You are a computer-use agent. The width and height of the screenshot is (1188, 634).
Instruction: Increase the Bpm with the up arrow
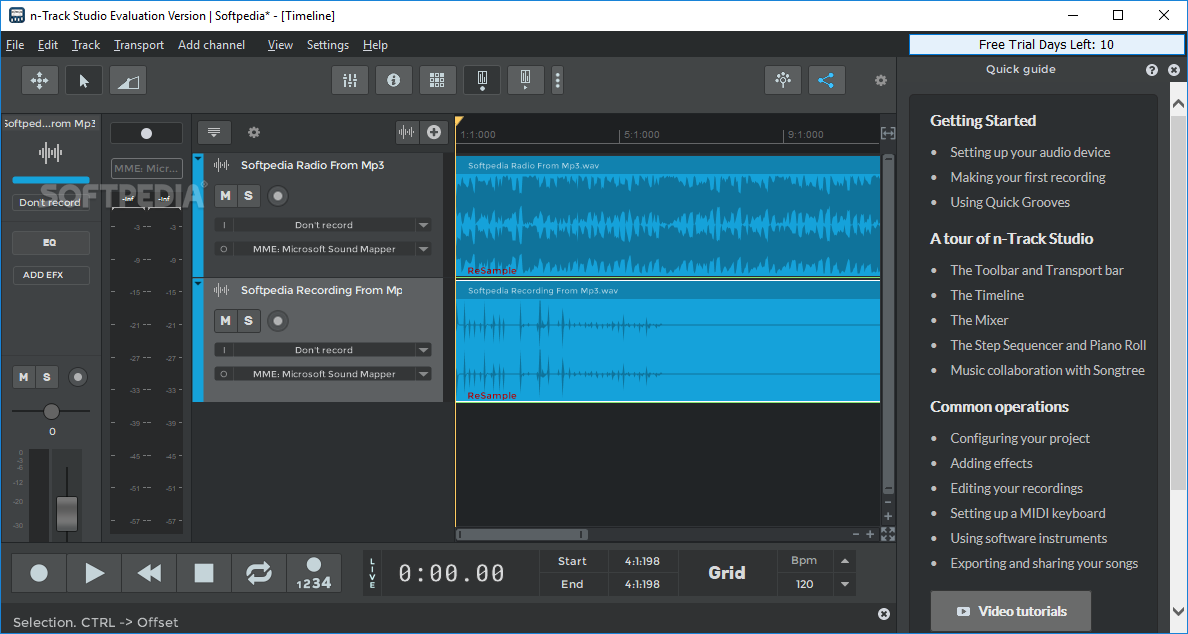pos(845,561)
